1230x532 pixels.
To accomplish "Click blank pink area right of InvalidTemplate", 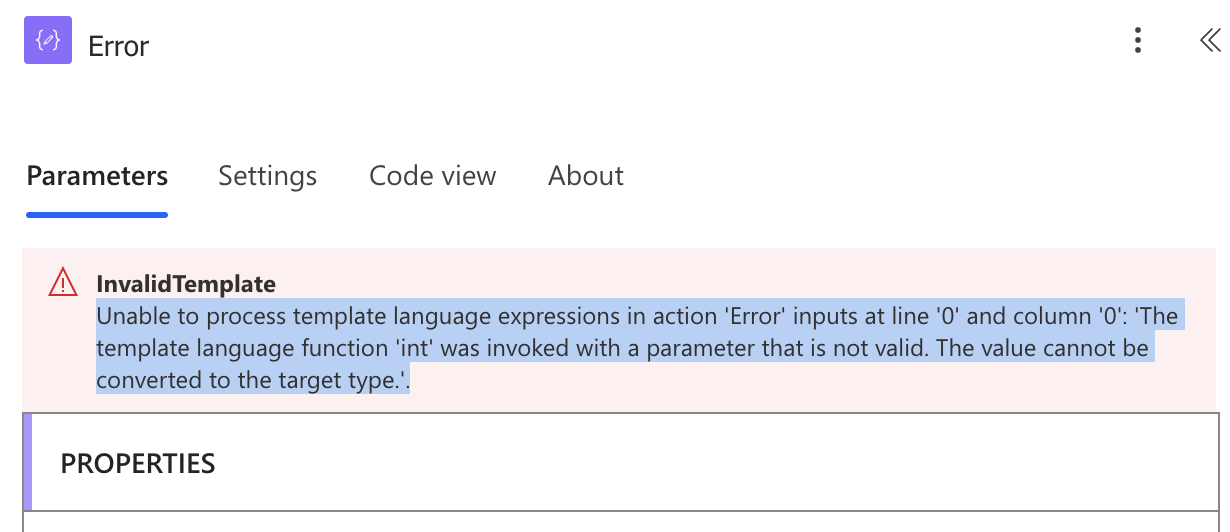I will click(x=740, y=283).
